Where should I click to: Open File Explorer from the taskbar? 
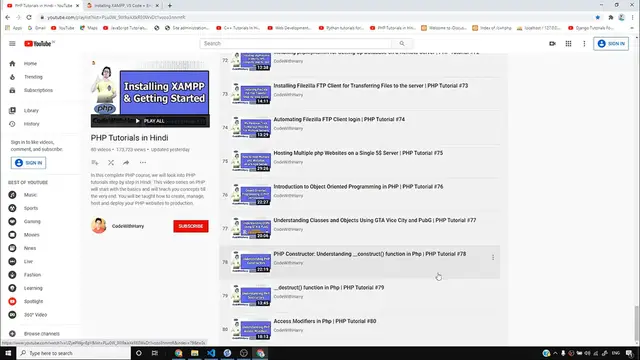195,353
